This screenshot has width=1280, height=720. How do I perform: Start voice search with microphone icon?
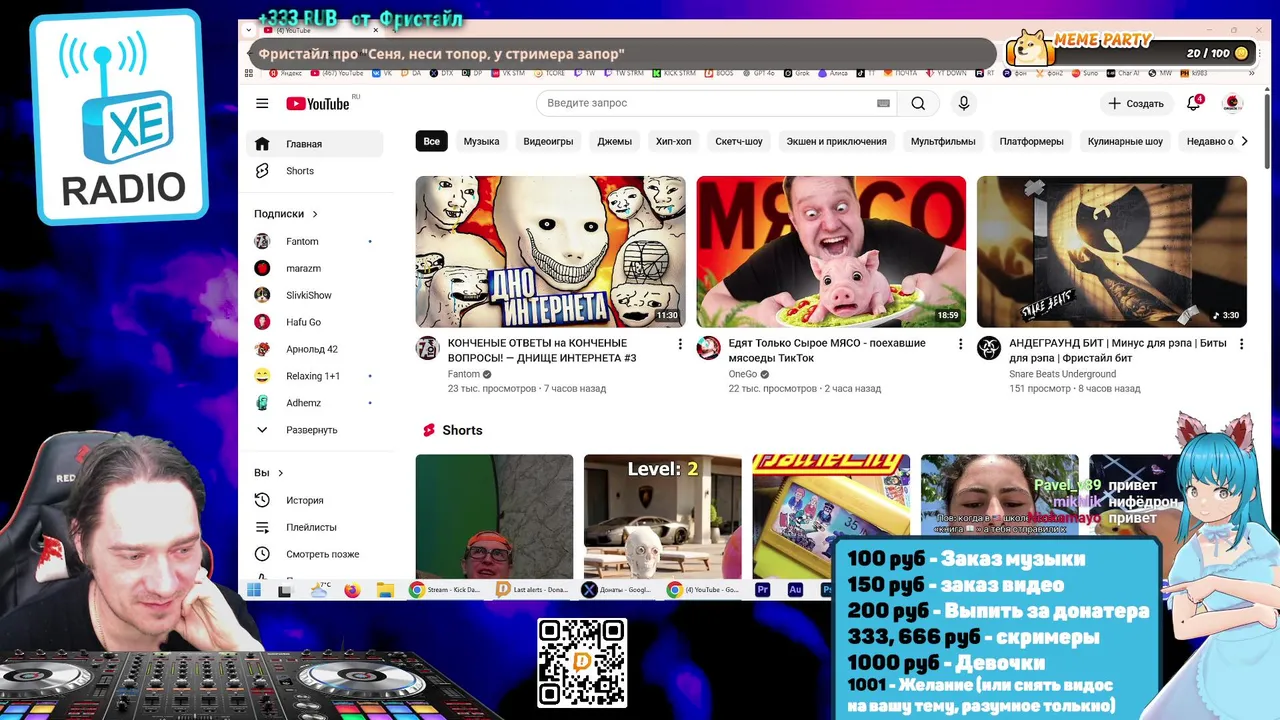pyautogui.click(x=964, y=103)
